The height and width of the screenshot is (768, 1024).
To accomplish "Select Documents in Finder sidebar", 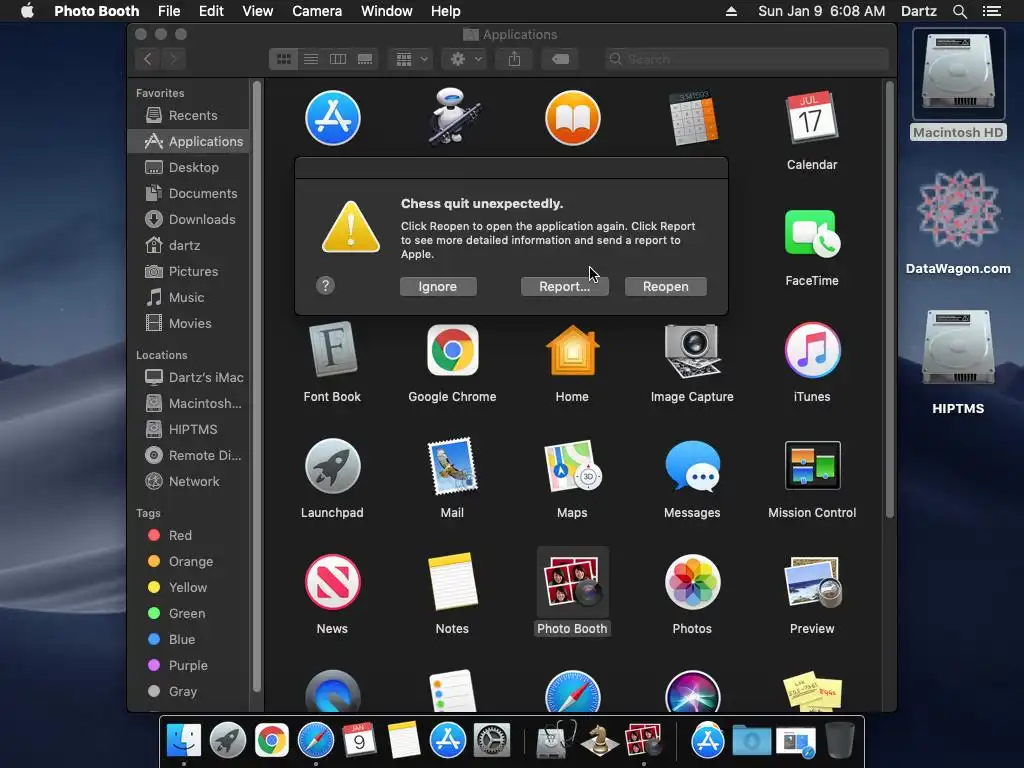I will click(x=188, y=193).
